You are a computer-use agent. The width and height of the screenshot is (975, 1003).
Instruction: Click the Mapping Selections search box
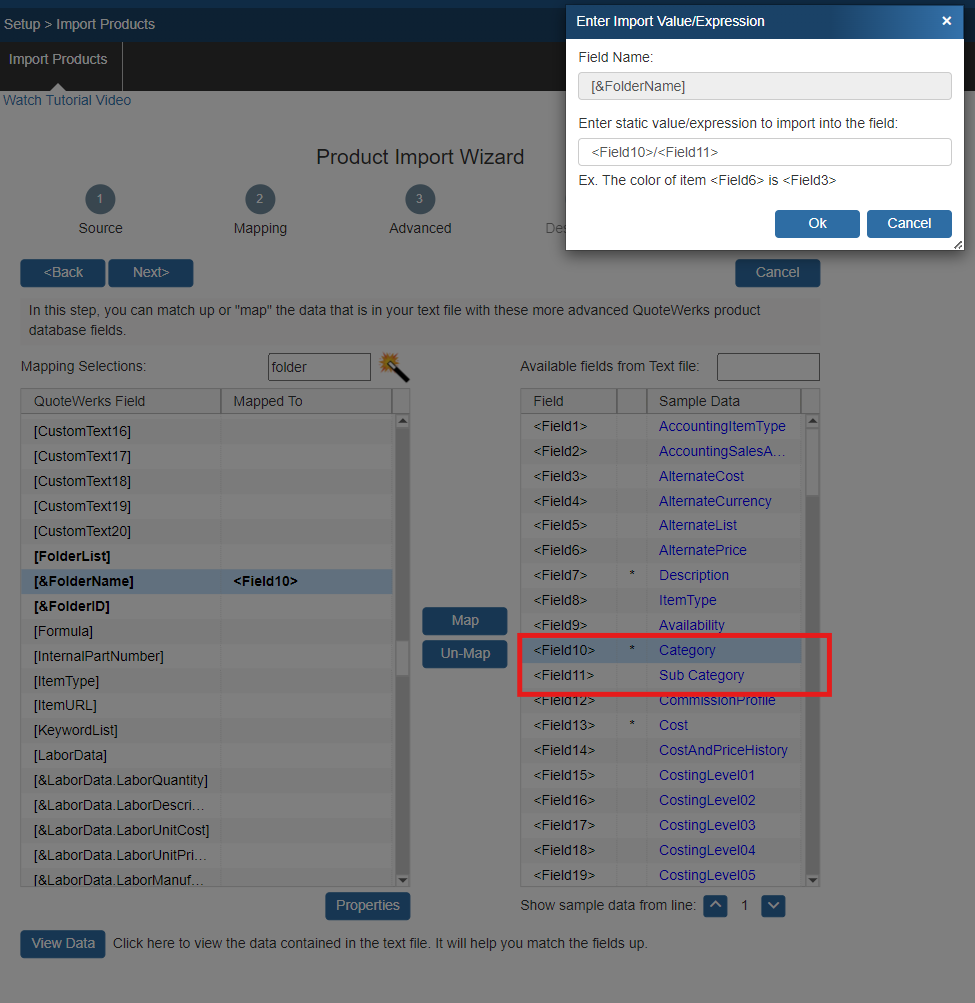tap(319, 367)
